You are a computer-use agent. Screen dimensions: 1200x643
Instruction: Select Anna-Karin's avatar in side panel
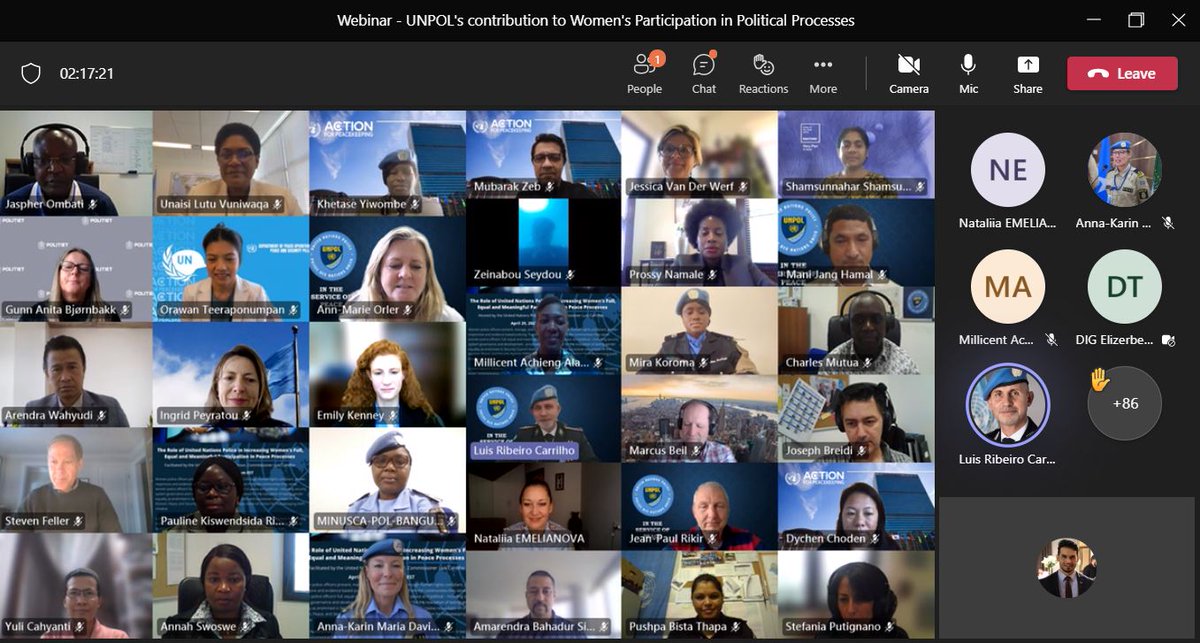[x=1125, y=170]
